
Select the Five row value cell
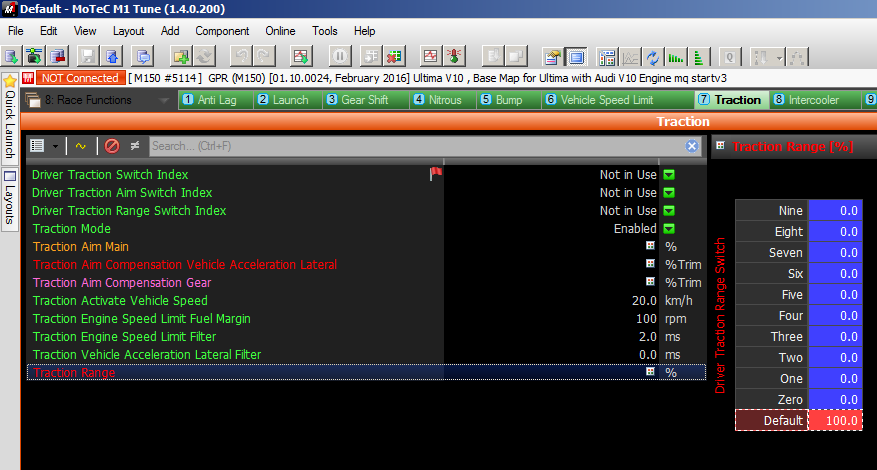835,294
